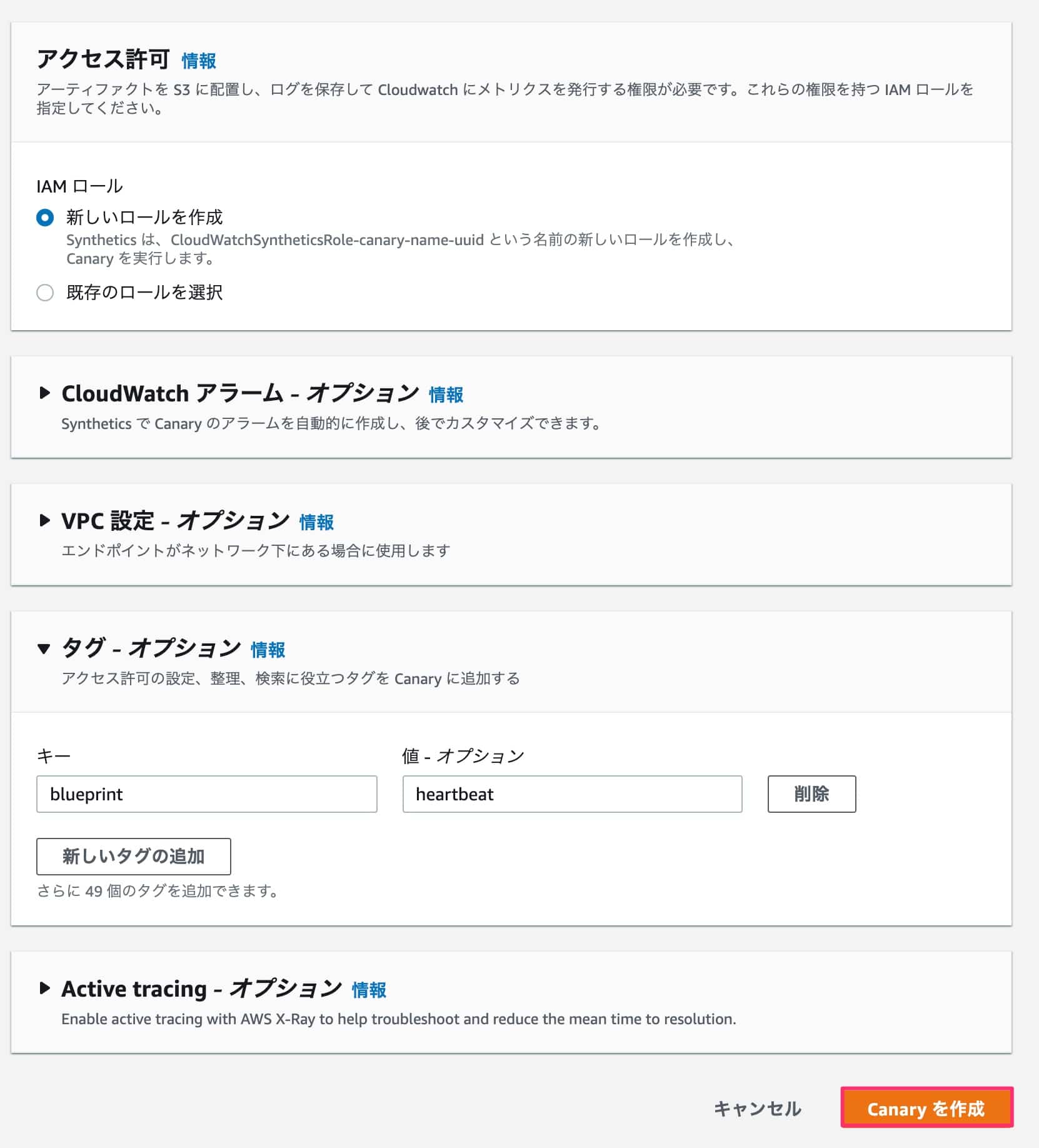Select the 既存のロールを選択 radio option
The width and height of the screenshot is (1039, 1148).
coord(45,293)
